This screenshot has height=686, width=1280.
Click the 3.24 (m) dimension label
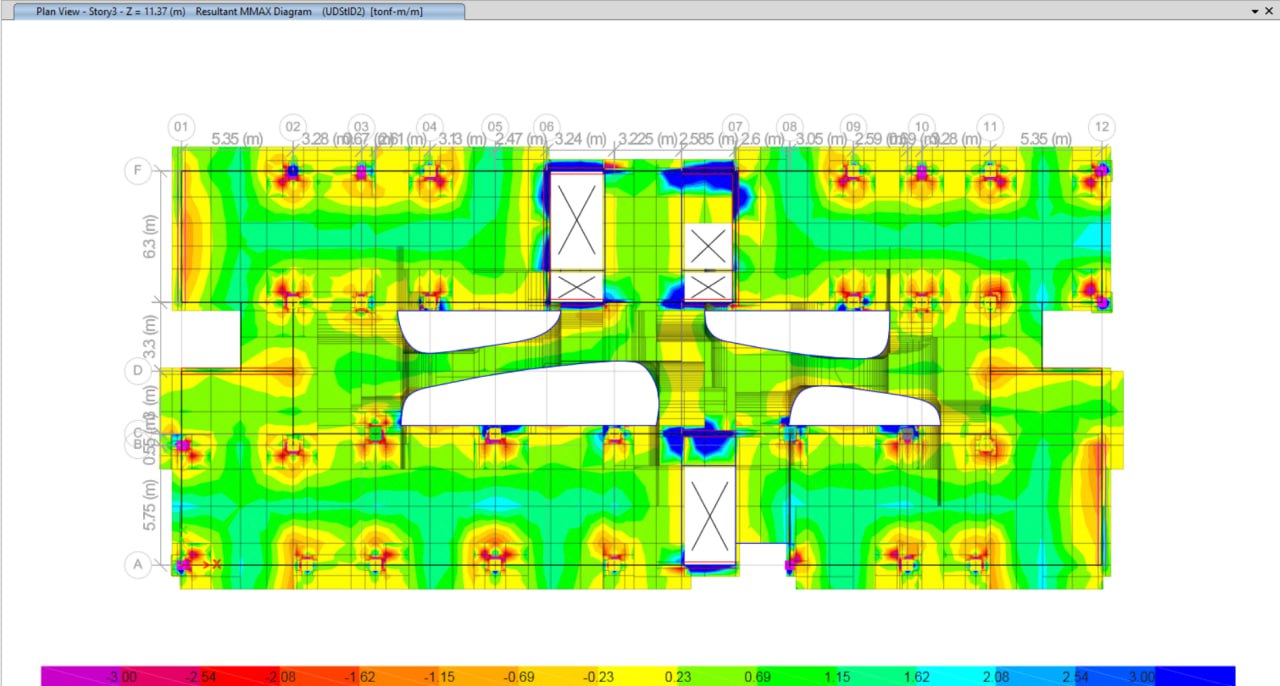tap(580, 138)
